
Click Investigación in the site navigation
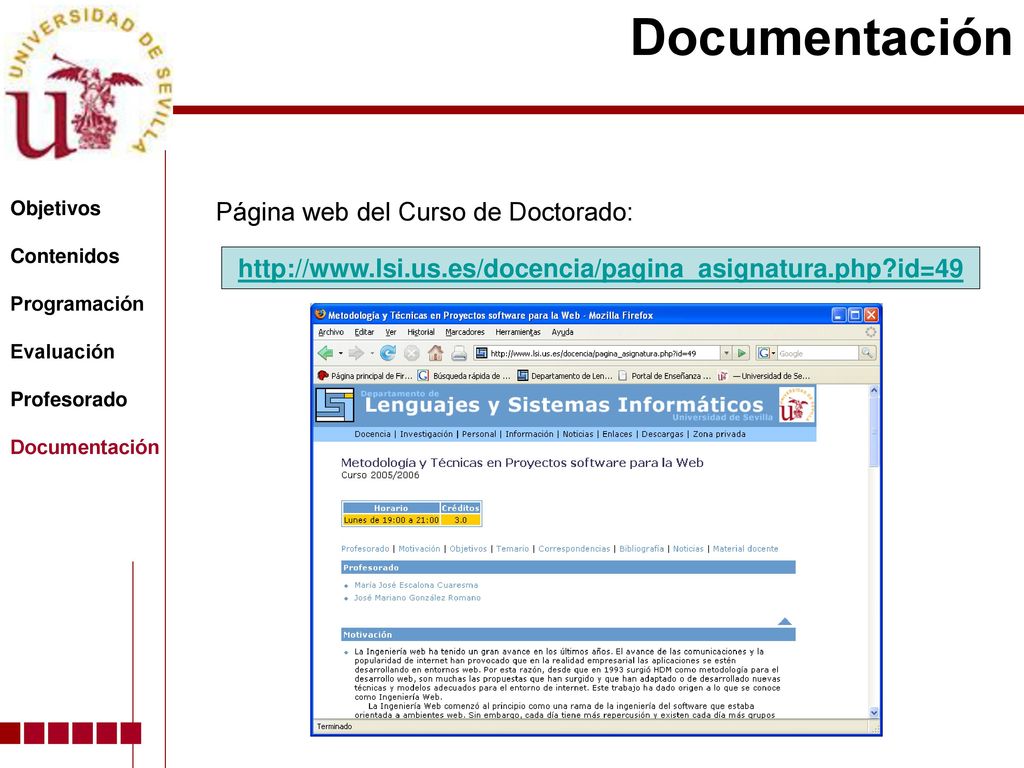[x=426, y=434]
